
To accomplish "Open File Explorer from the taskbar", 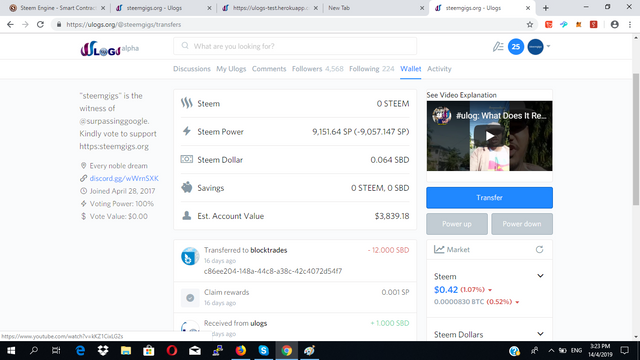I will [126, 351].
